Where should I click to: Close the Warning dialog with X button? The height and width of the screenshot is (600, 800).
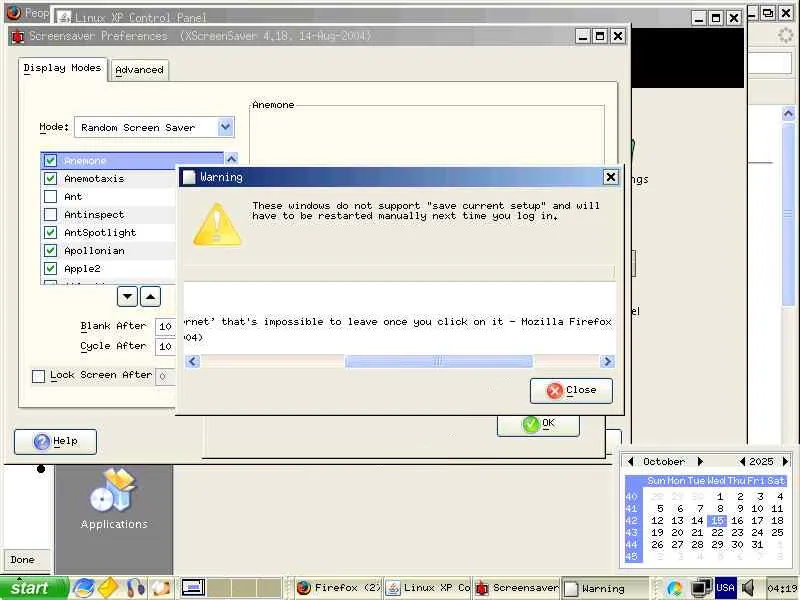point(610,177)
